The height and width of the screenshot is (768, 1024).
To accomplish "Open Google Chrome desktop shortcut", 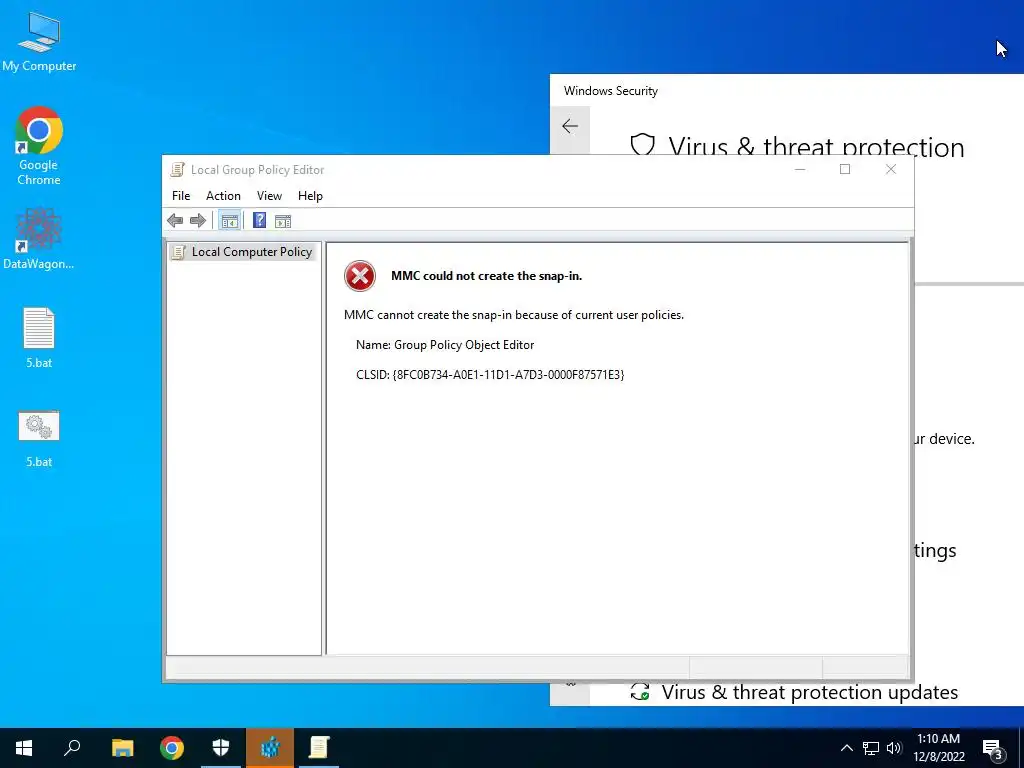I will coord(39,146).
